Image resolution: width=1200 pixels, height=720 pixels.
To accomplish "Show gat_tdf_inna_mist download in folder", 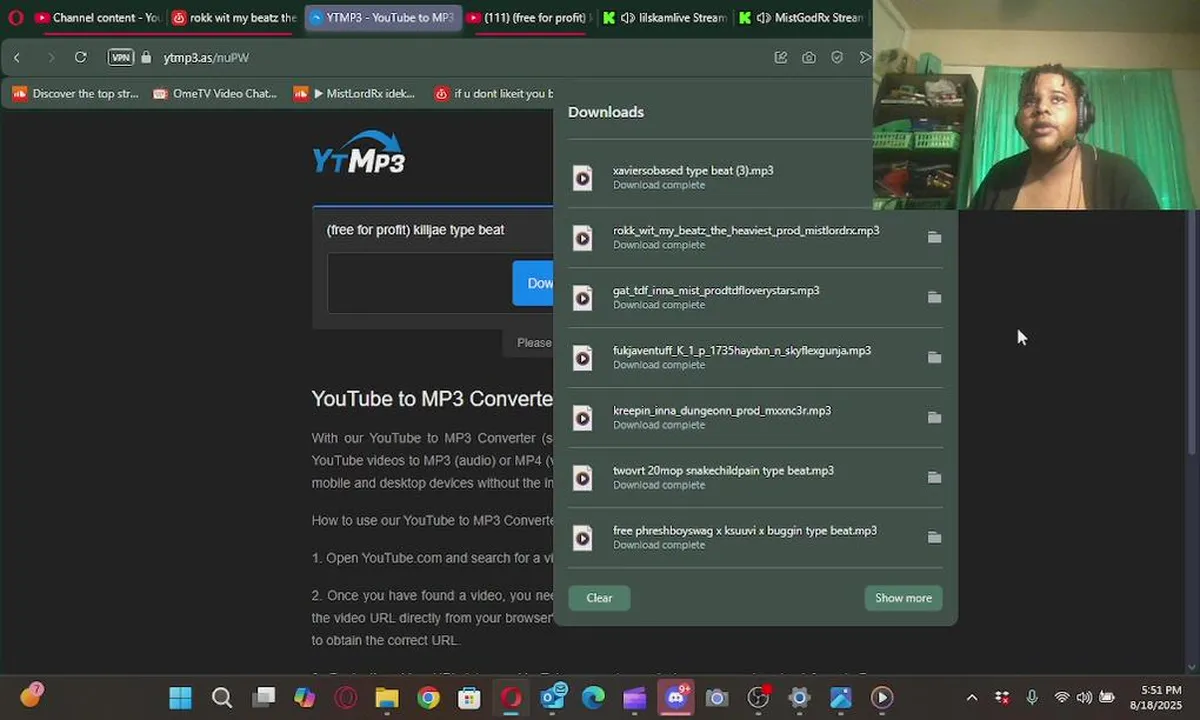I will 934,298.
